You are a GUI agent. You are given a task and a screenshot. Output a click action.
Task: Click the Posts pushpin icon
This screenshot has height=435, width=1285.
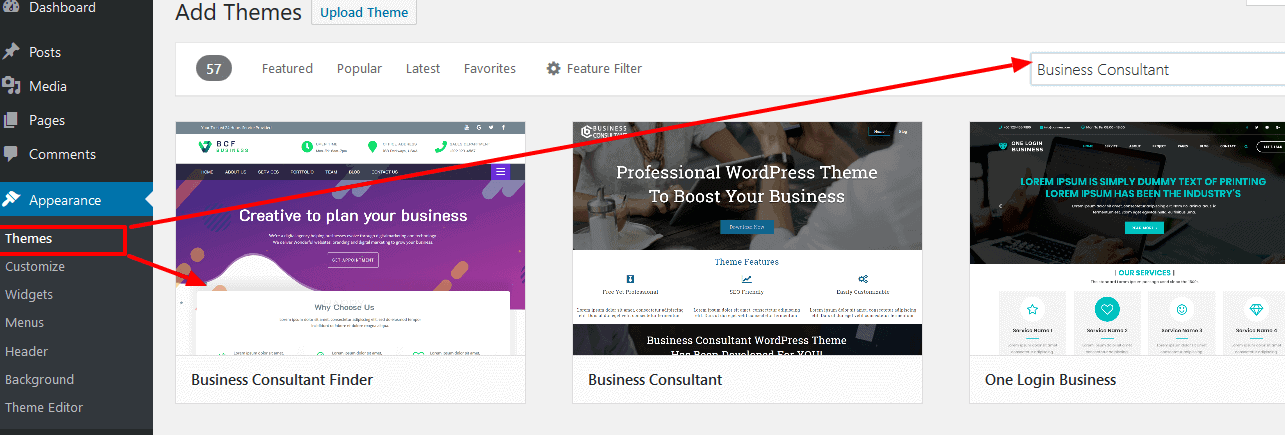(11, 52)
